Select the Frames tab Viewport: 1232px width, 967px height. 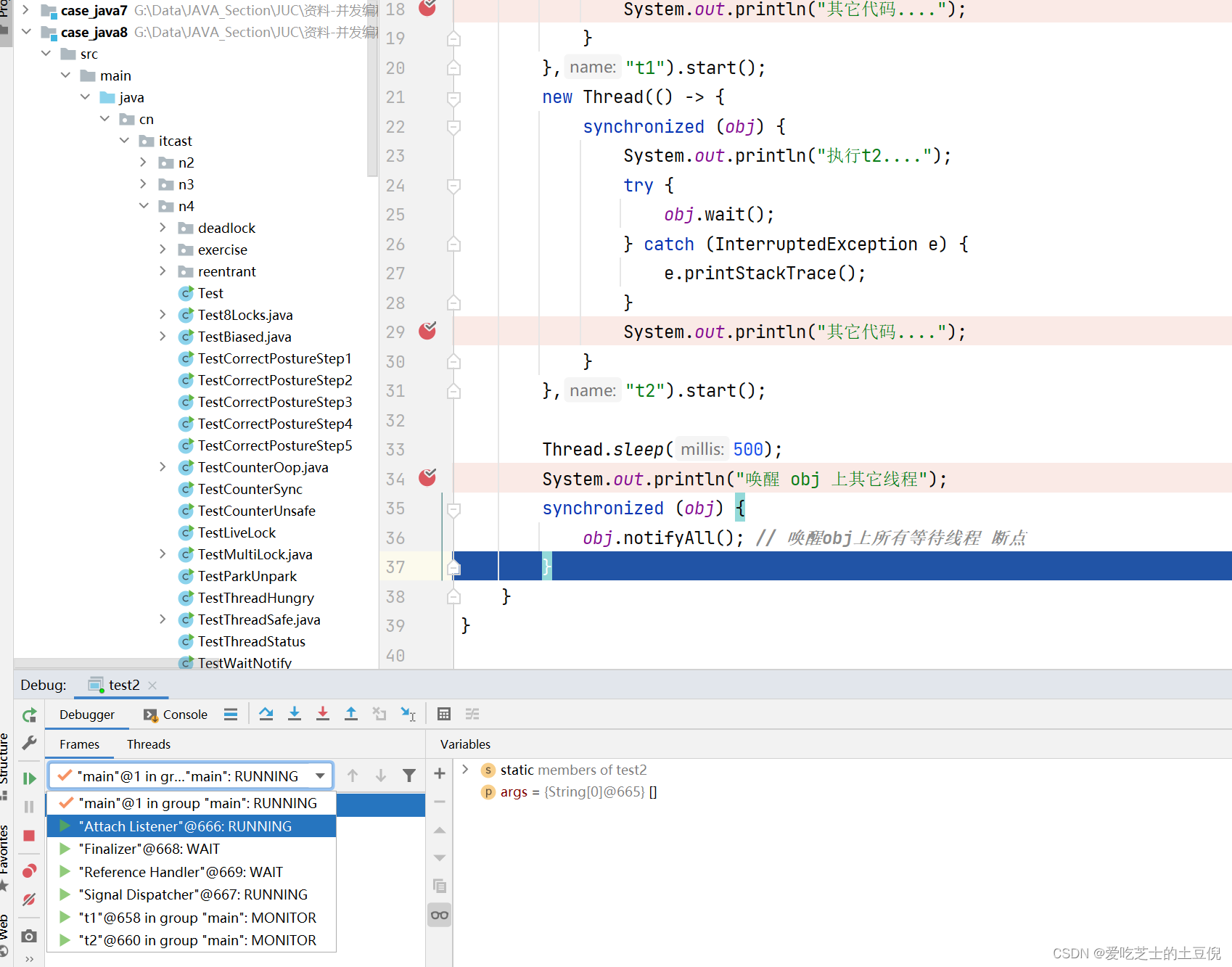(80, 744)
